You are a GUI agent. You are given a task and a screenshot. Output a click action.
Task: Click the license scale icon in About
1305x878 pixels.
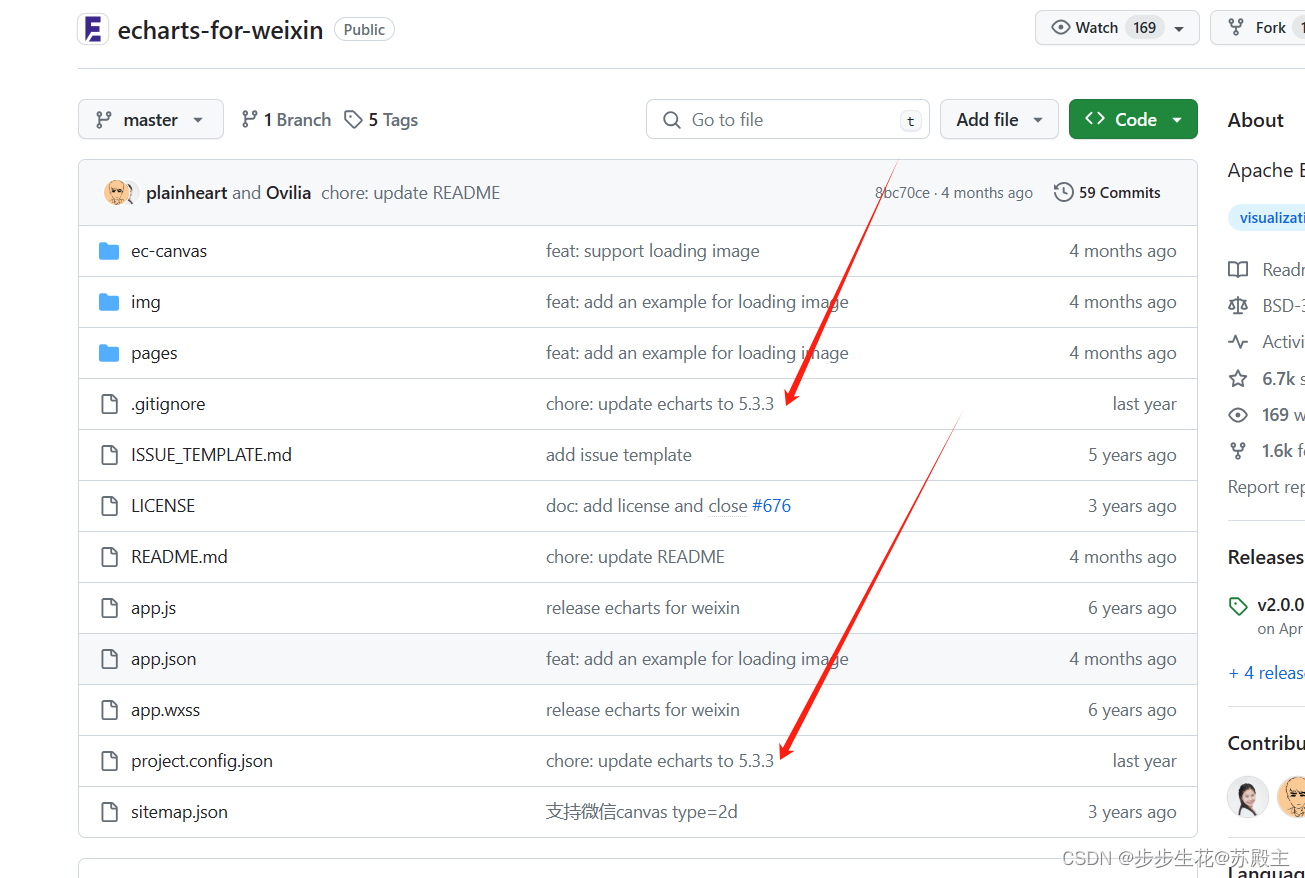coord(1238,306)
